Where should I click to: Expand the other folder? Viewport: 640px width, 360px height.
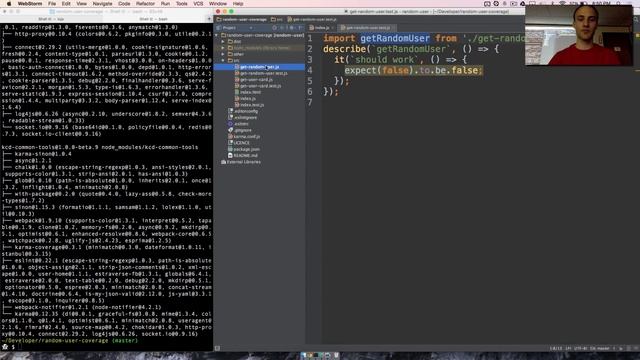point(223,54)
